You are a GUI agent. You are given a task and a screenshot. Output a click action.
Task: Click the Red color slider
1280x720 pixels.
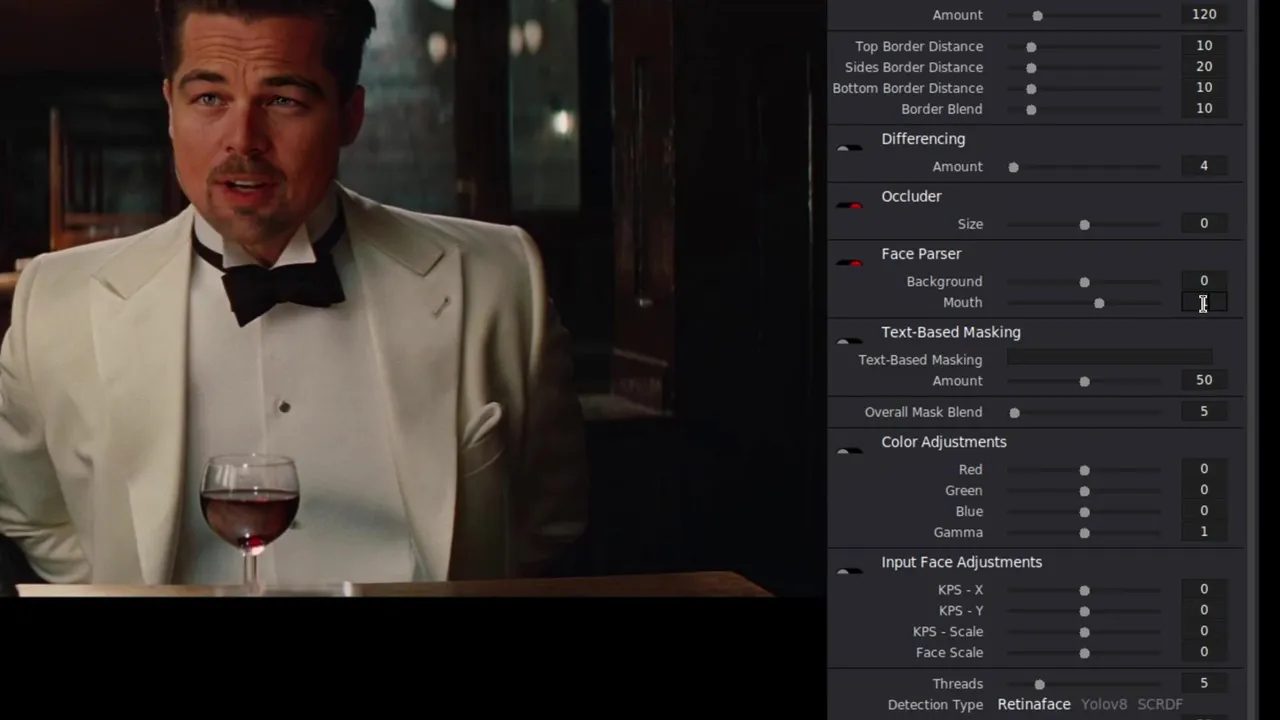pos(1084,470)
